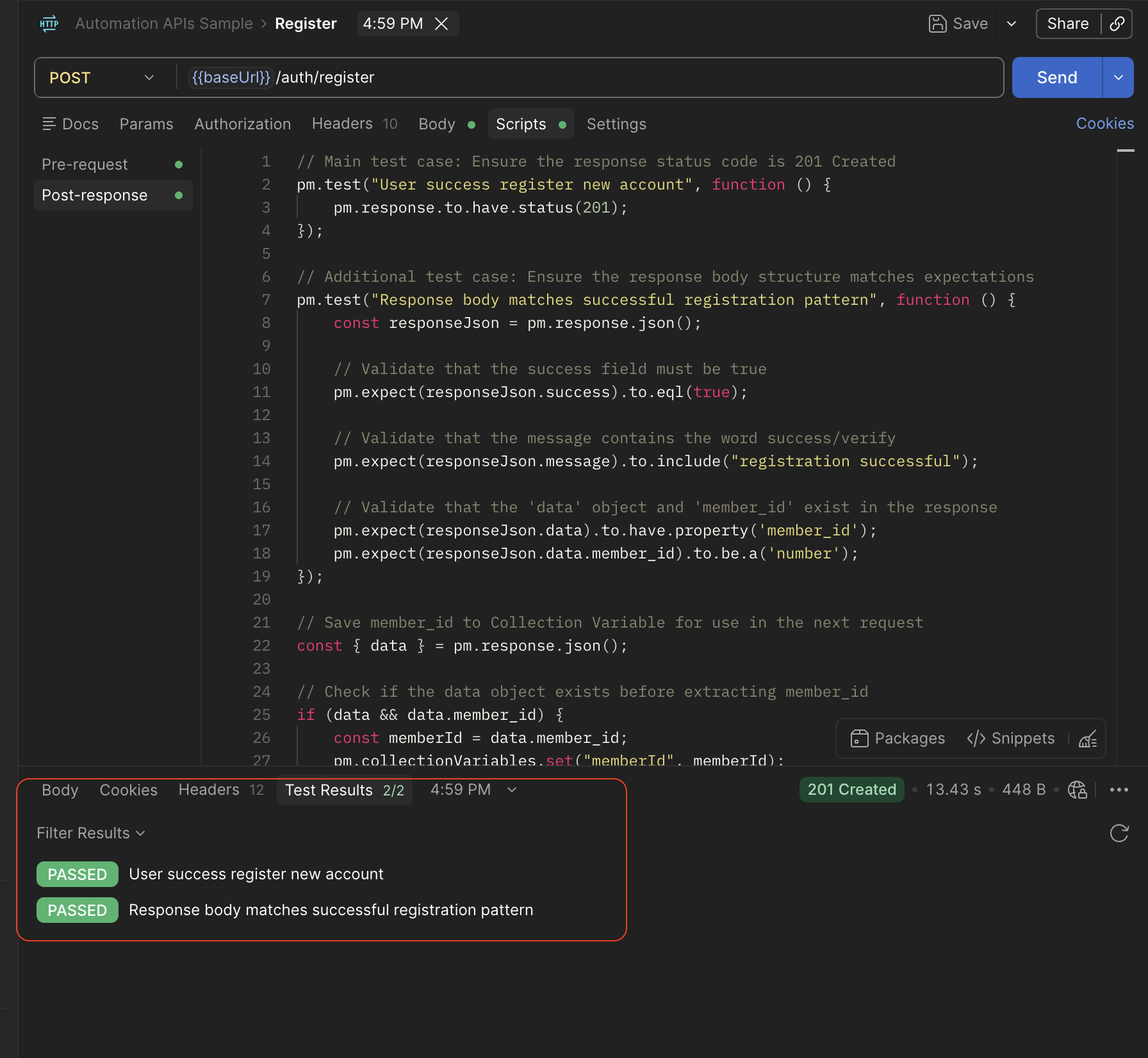Screen dimensions: 1148x1058
Task: Click the refresh test results icon
Action: [x=1119, y=833]
